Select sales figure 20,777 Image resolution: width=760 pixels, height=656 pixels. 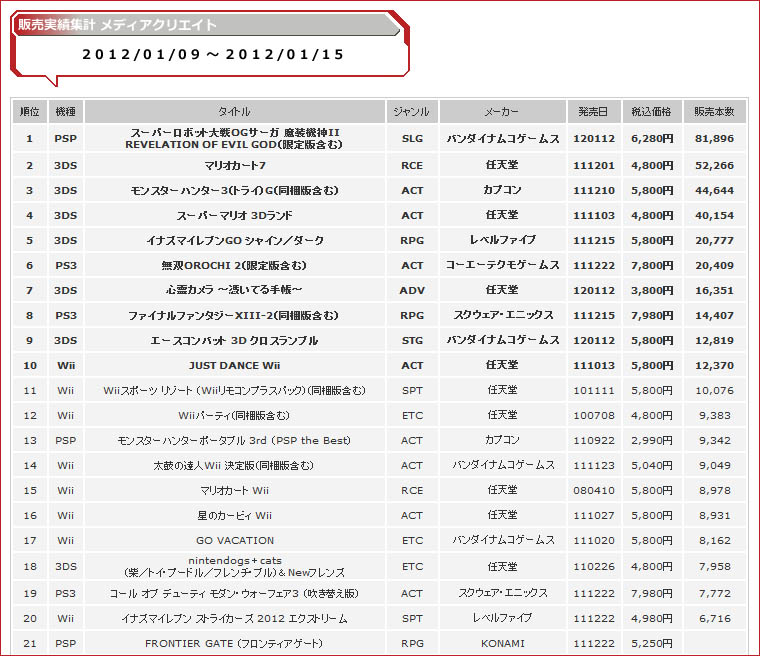click(x=714, y=240)
